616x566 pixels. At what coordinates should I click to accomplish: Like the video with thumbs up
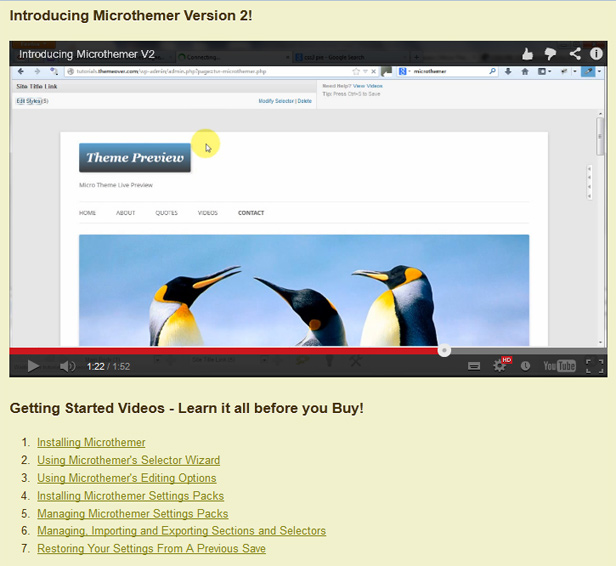[x=528, y=54]
